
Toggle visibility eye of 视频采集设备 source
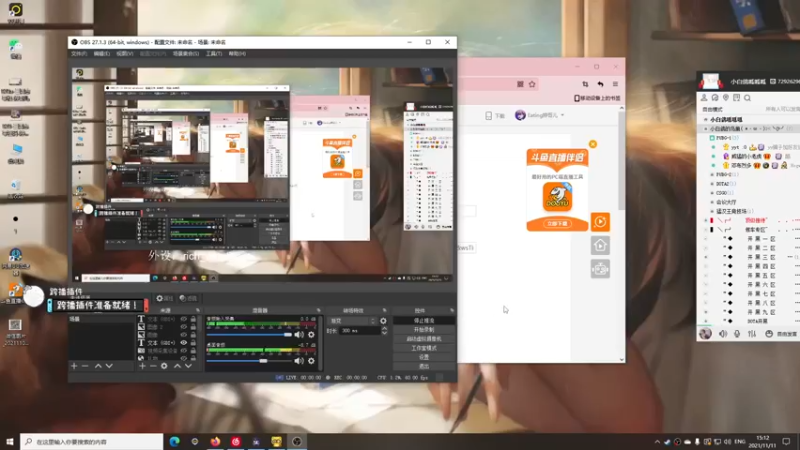pyautogui.click(x=184, y=351)
